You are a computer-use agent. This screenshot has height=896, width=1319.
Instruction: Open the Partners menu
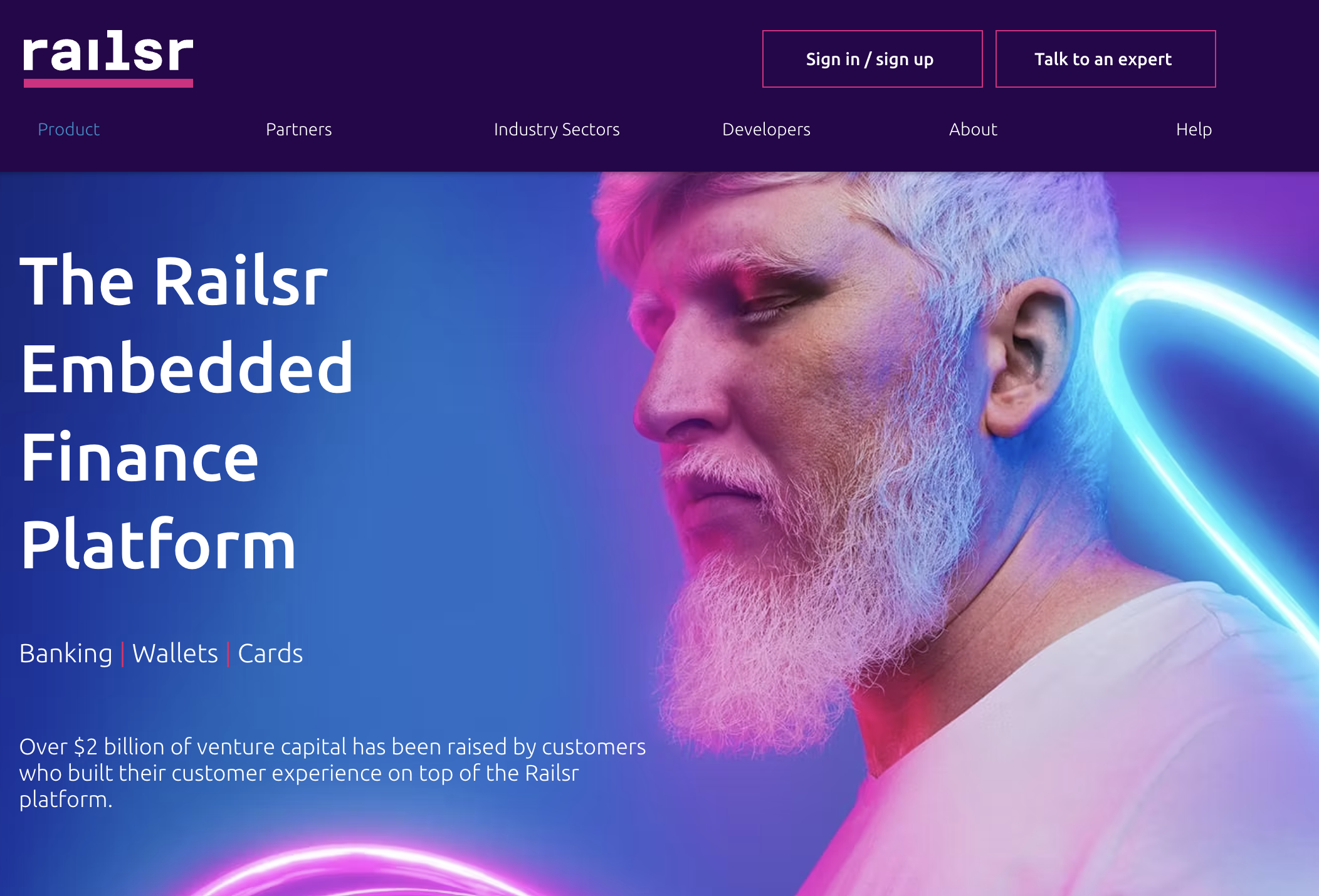[299, 129]
